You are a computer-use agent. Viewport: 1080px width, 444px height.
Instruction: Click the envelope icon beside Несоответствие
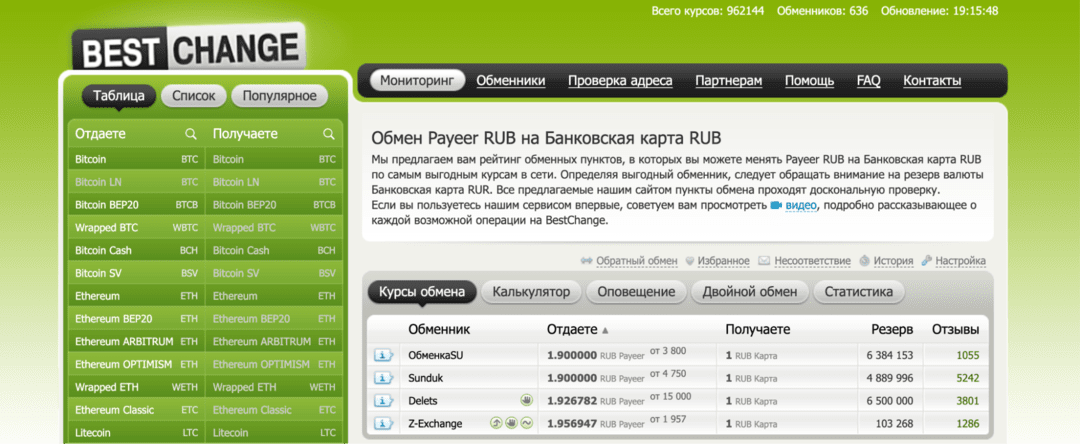tap(764, 261)
